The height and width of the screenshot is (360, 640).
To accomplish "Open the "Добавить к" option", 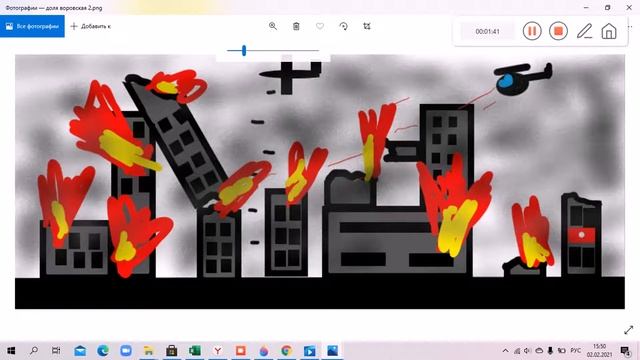I will (x=91, y=26).
